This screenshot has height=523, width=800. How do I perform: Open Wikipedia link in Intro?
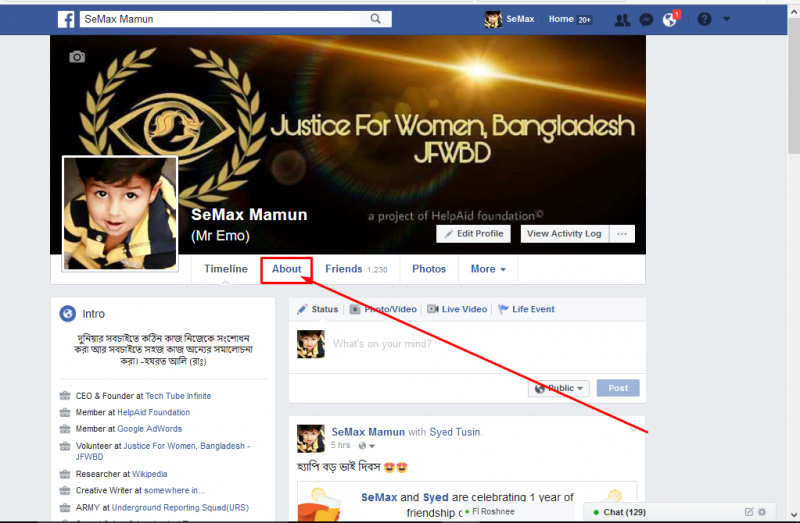pyautogui.click(x=149, y=474)
